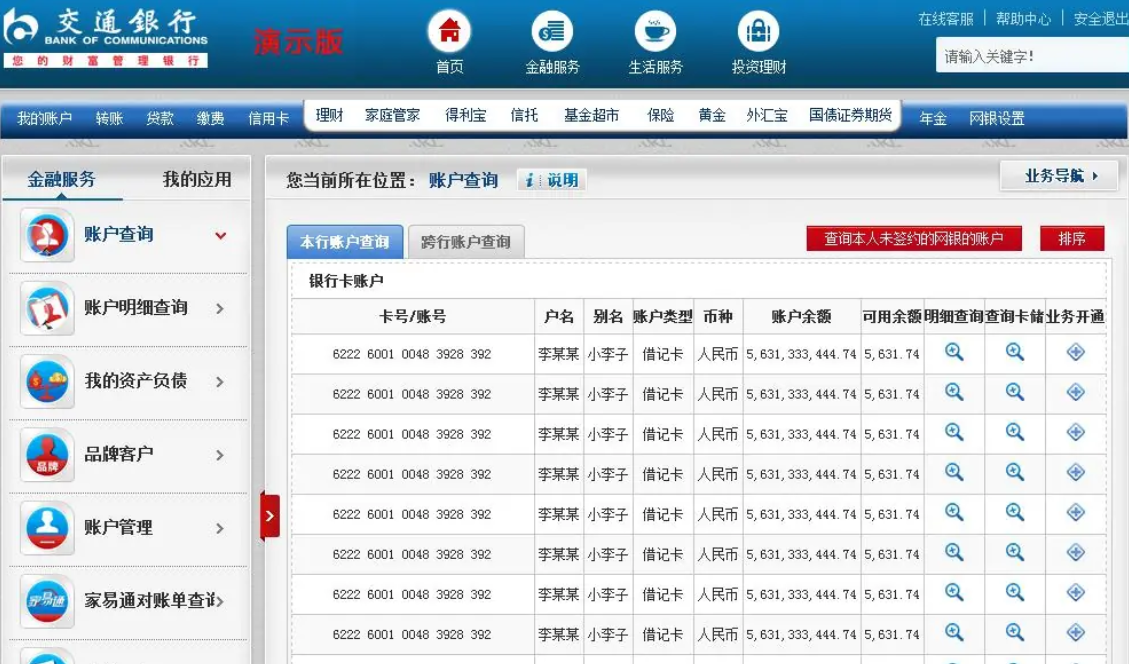Open the 我的账户 menu

pos(45,118)
